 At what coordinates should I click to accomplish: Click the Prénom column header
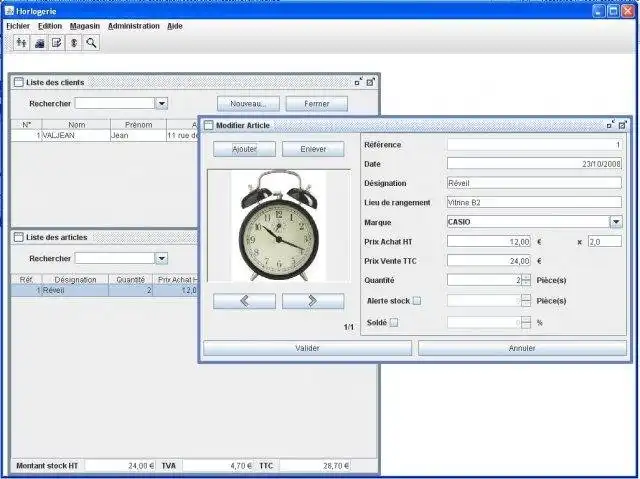coord(138,124)
